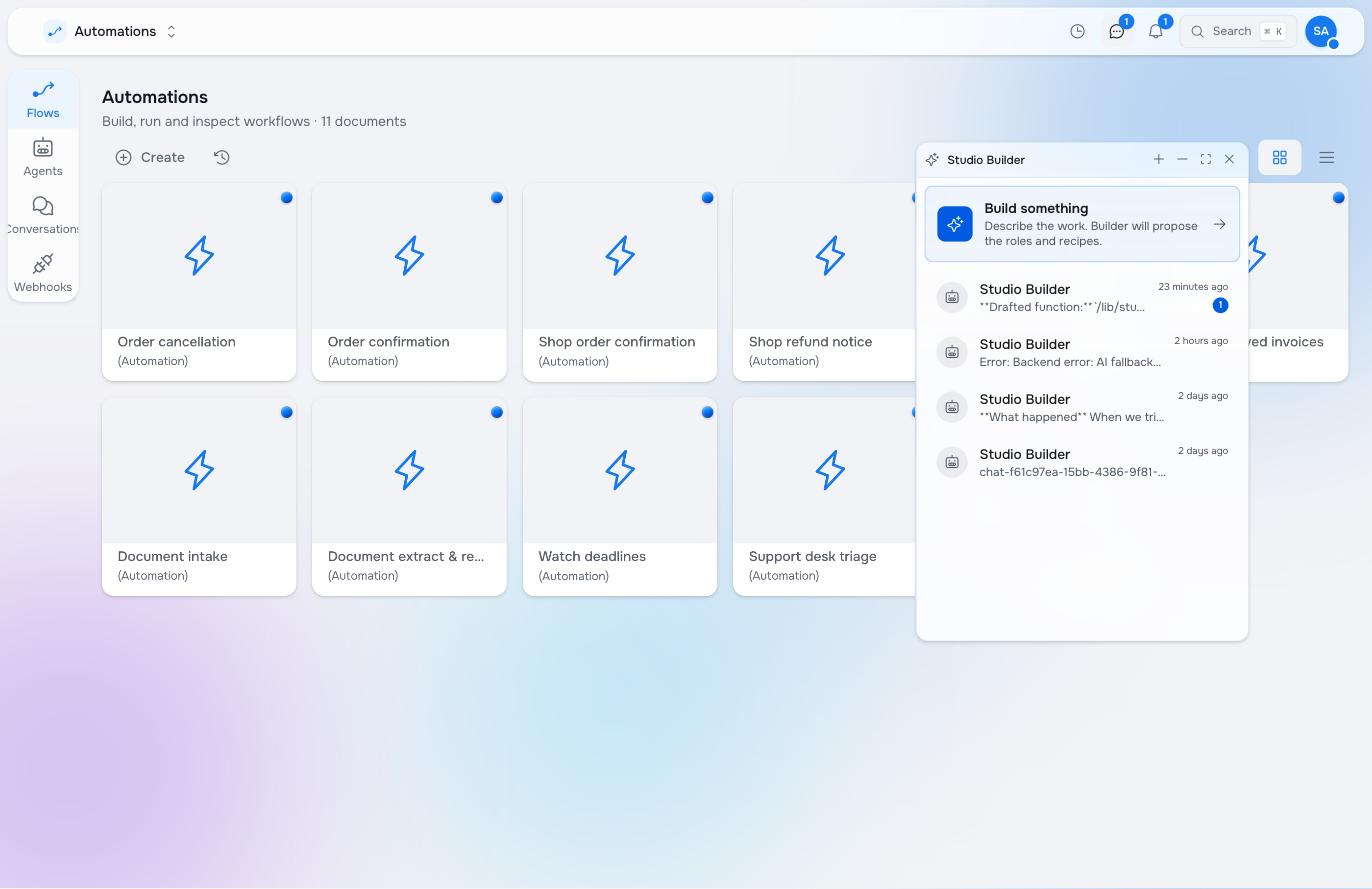
Task: Open the Automations workspace switcher dropdown
Action: 111,31
